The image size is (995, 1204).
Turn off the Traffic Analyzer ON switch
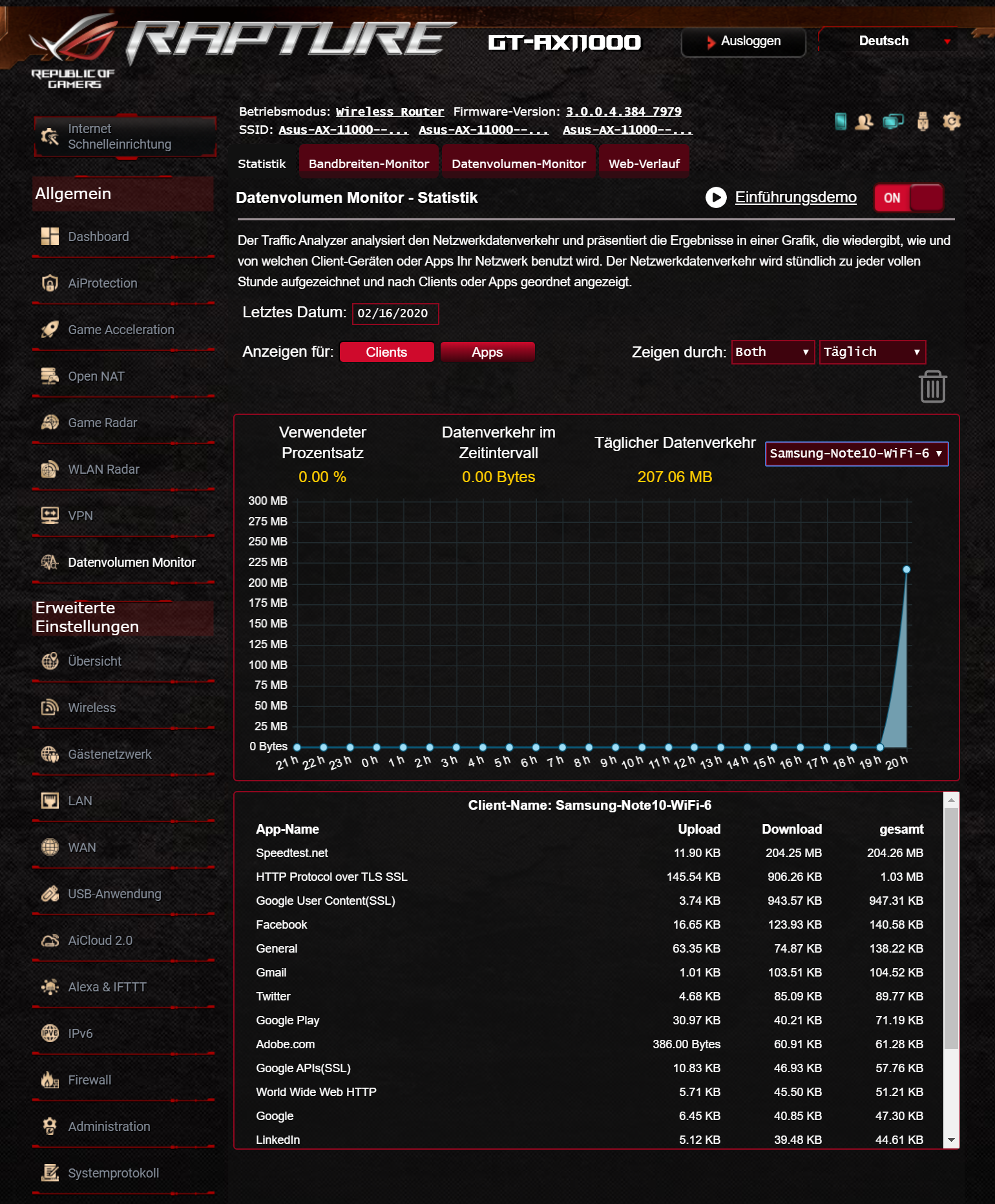pos(908,198)
